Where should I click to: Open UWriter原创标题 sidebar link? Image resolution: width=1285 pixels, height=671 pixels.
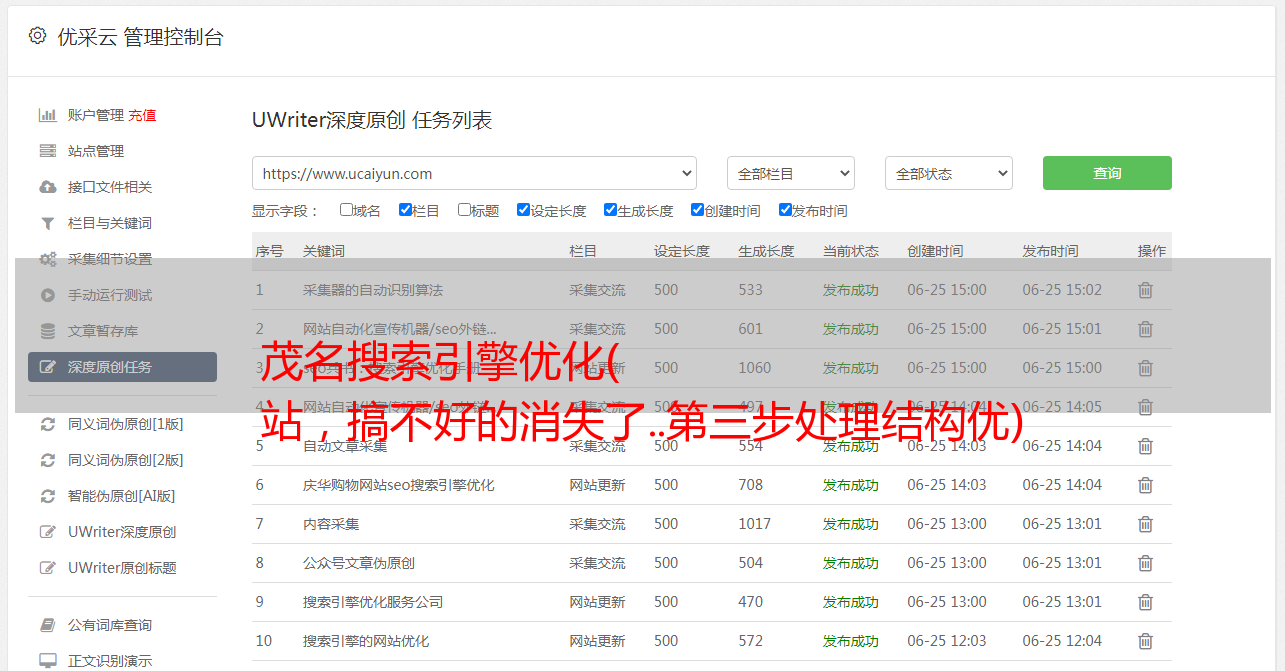[x=122, y=568]
